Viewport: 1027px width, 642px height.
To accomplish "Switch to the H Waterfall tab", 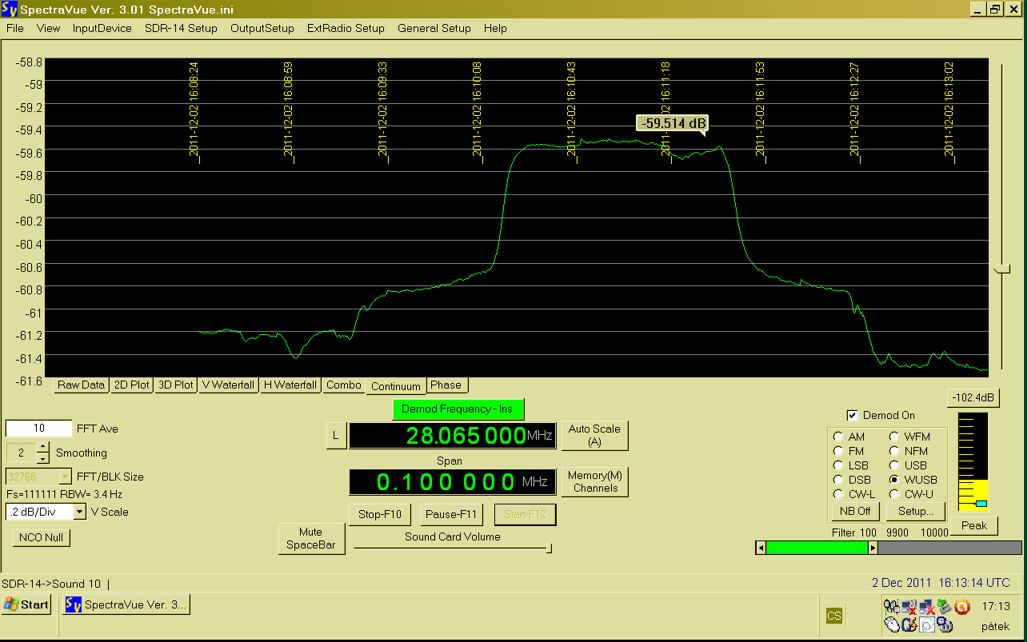I will click(290, 385).
